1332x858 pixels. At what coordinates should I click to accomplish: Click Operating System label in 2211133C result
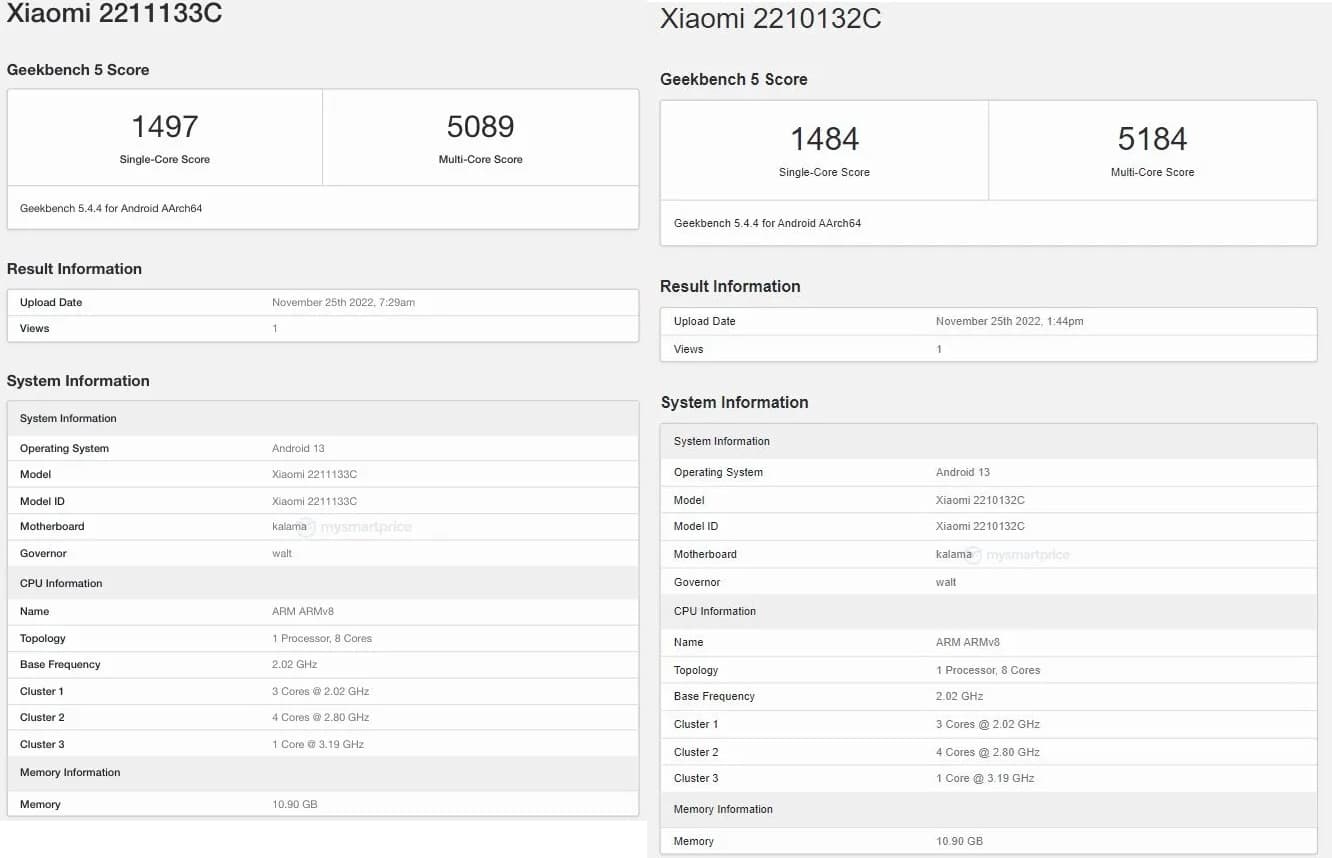[64, 448]
